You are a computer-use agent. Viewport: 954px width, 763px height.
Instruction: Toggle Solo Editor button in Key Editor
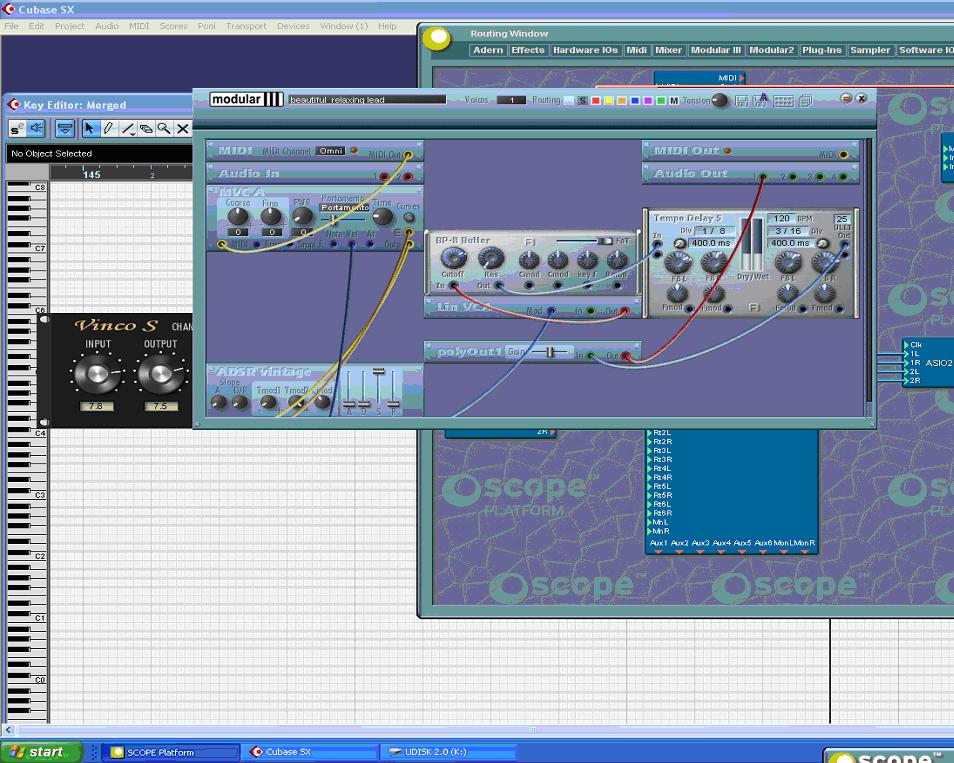[17, 128]
